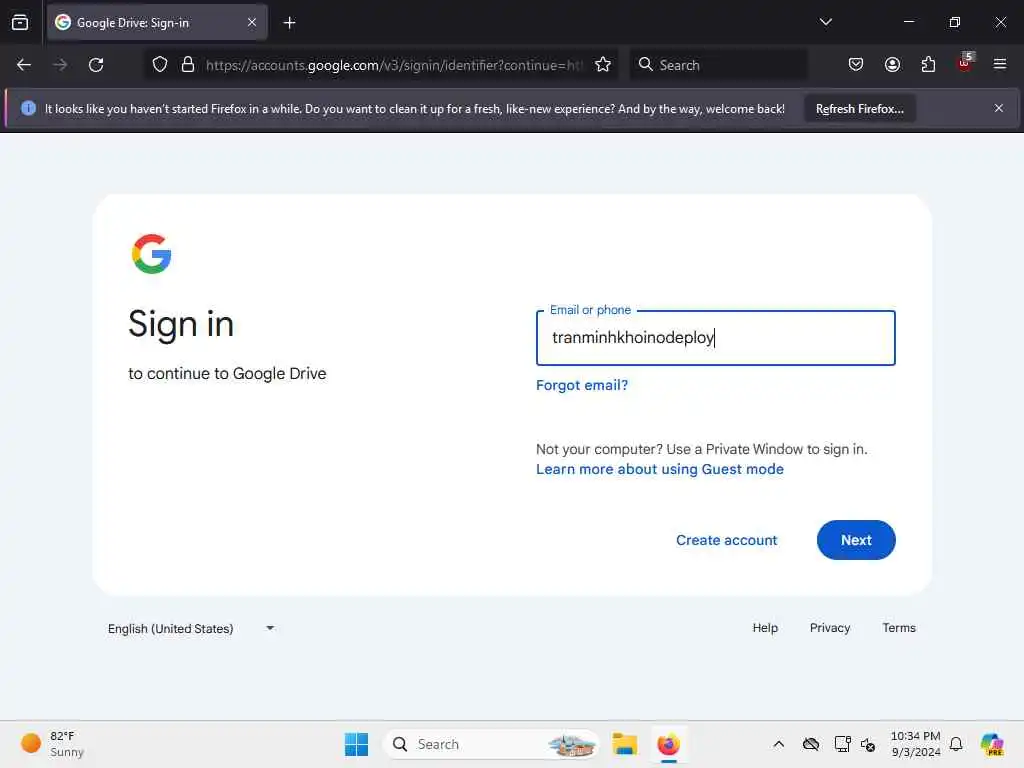The width and height of the screenshot is (1024, 768).
Task: Open the Windows Start menu
Action: [x=357, y=744]
